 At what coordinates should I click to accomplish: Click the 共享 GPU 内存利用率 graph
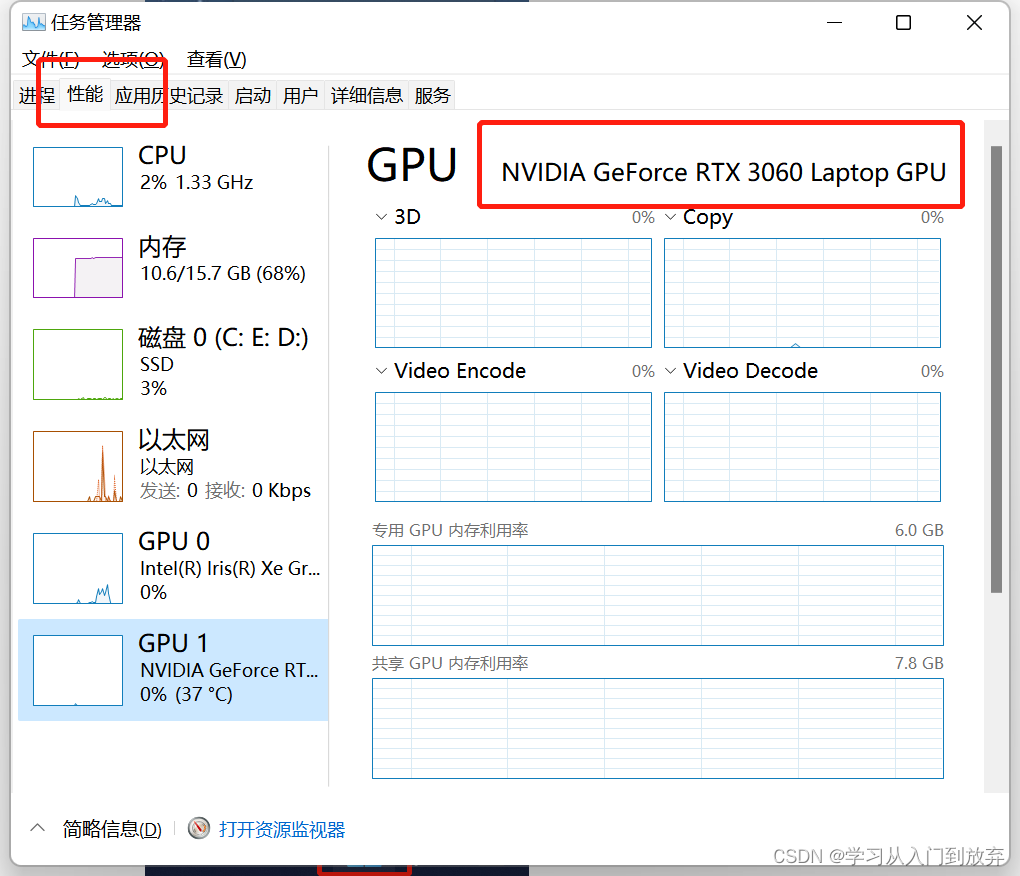(658, 728)
